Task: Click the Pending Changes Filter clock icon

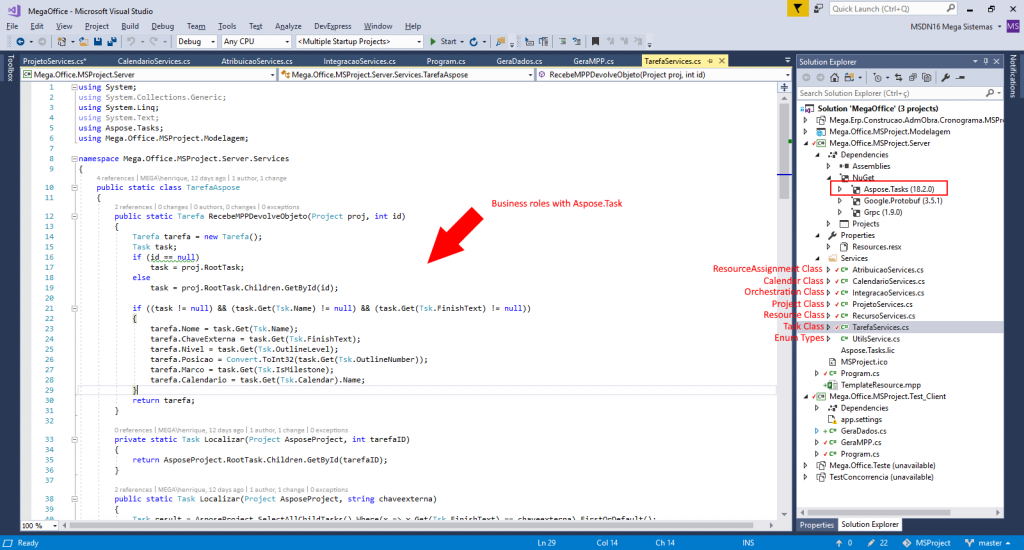Action: (877, 78)
